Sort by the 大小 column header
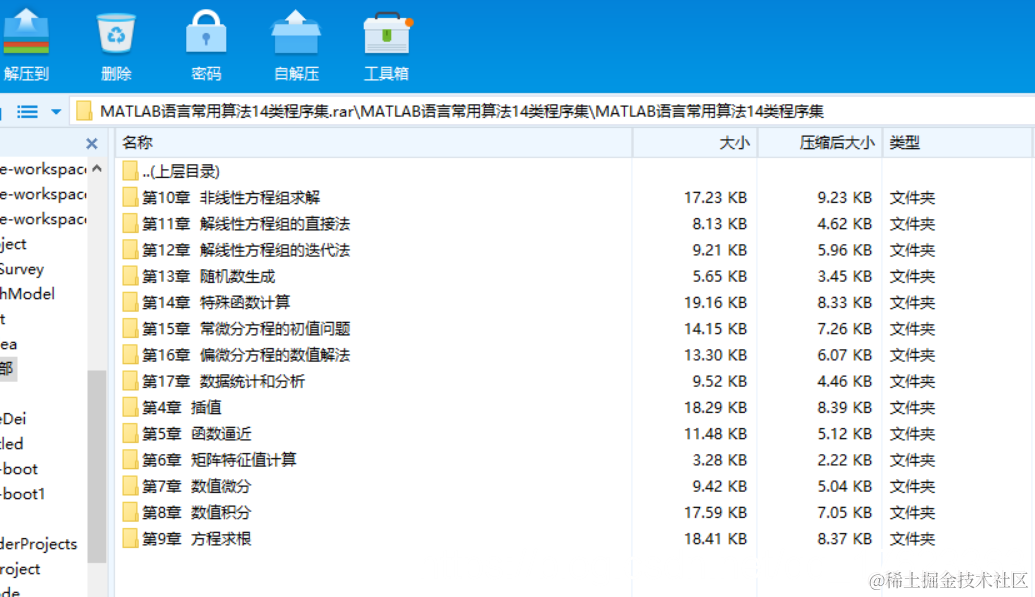 (x=695, y=143)
